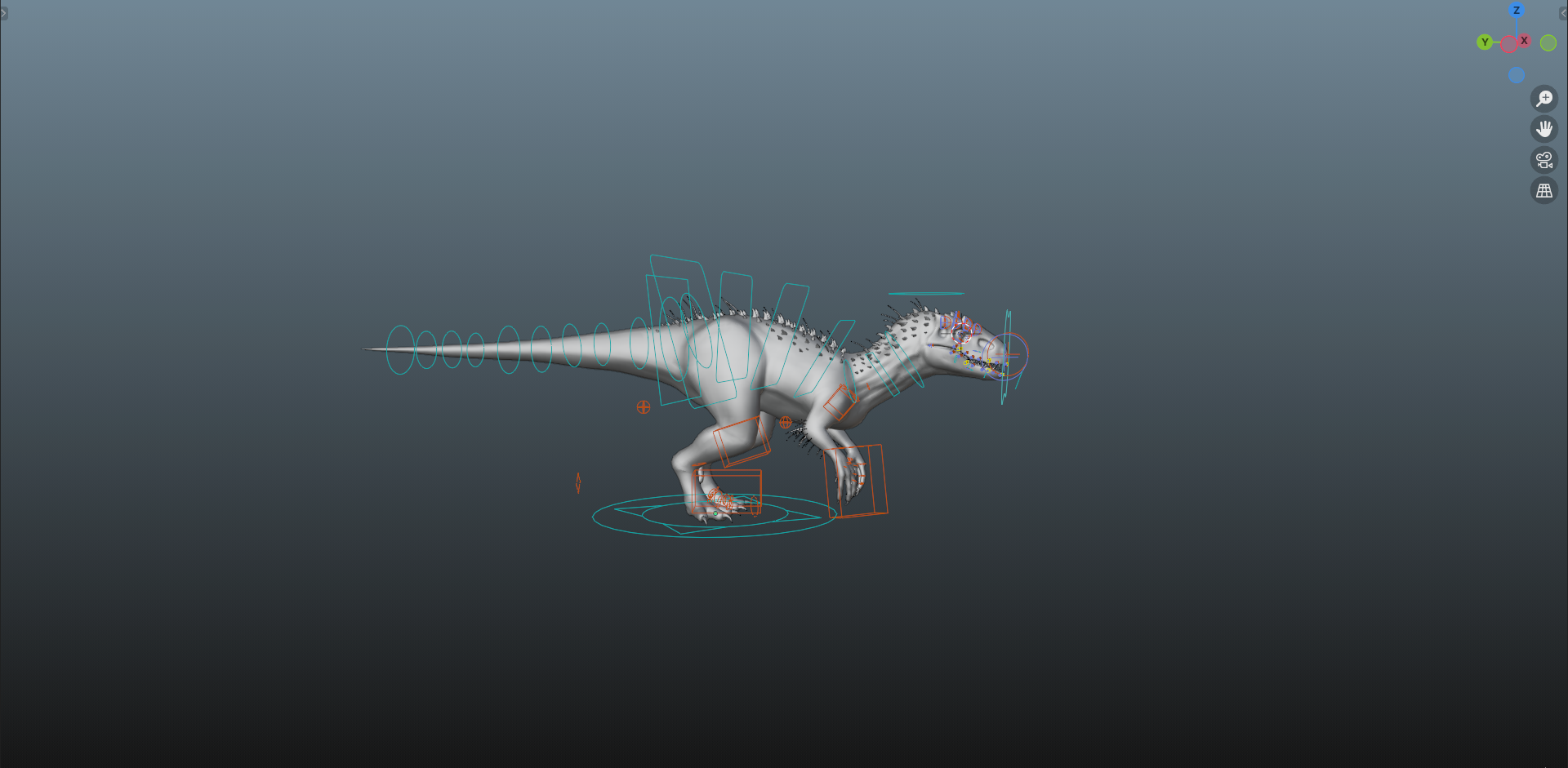Select the orange crosshair circle behind the rear leg
The height and width of the screenshot is (768, 1568).
pyautogui.click(x=644, y=407)
